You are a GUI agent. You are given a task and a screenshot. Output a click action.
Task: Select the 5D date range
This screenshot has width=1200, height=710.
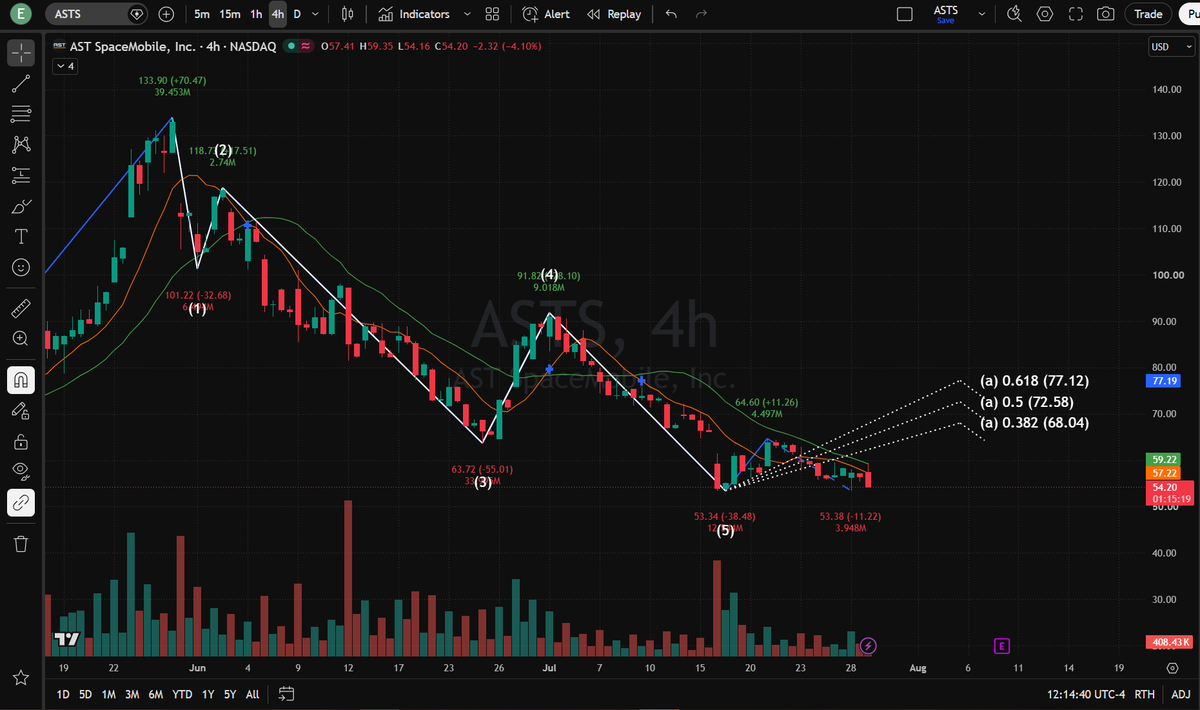[x=86, y=694]
